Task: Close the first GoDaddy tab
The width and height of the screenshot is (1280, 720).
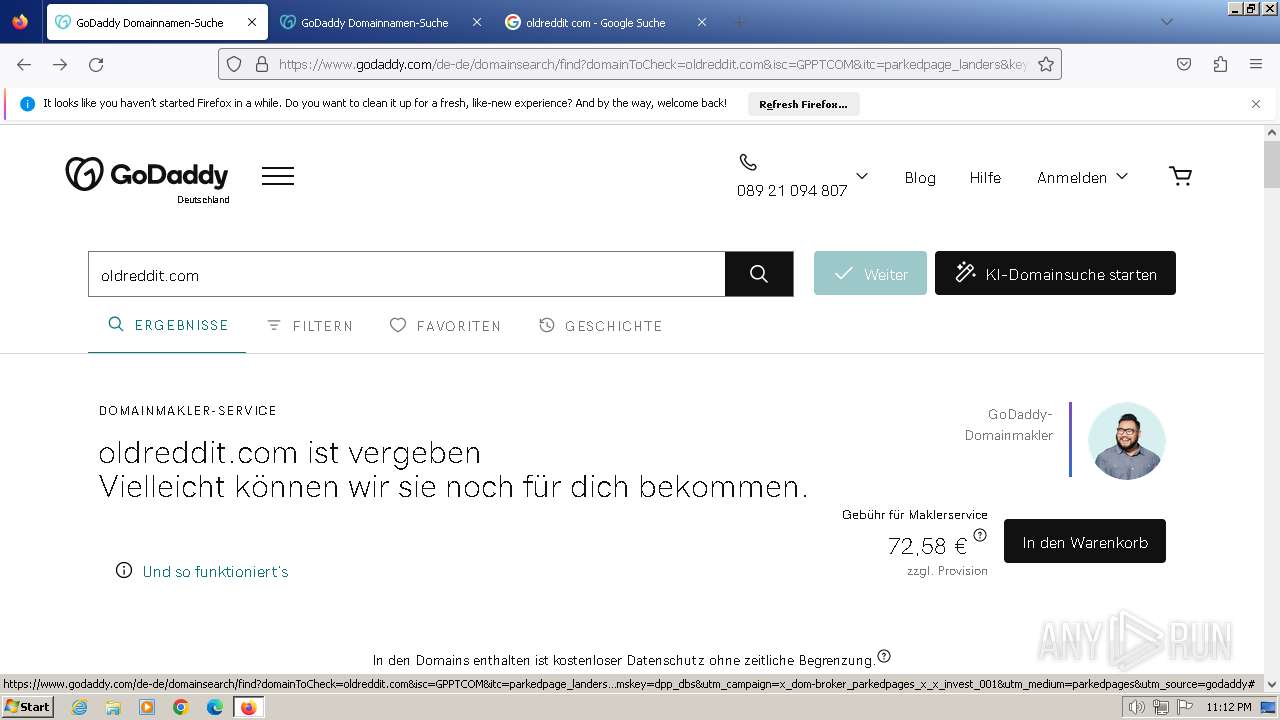Action: tap(251, 22)
